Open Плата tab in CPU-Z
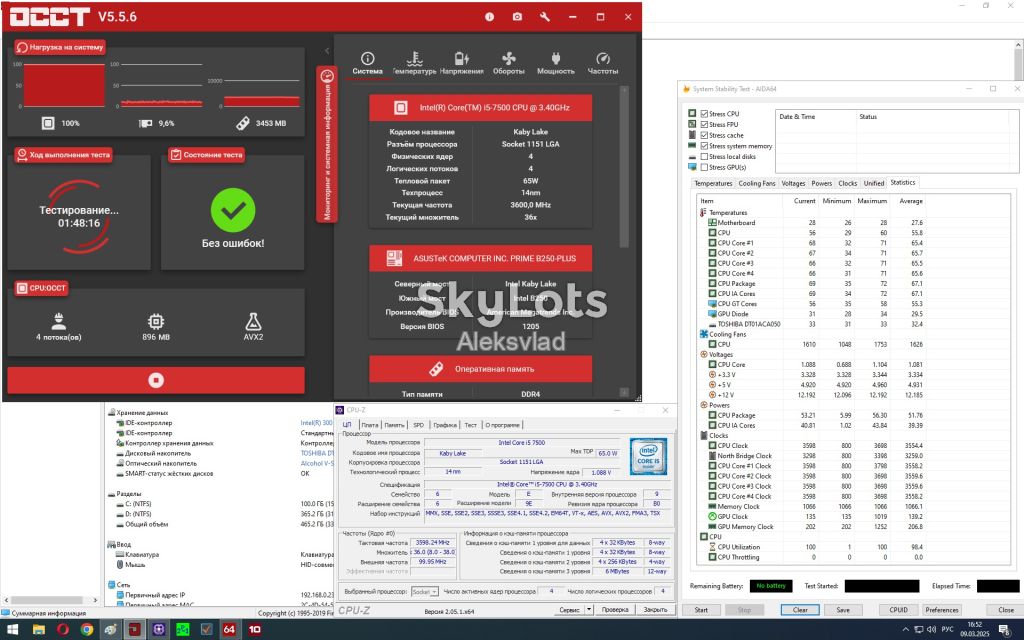The image size is (1024, 640). tap(370, 425)
